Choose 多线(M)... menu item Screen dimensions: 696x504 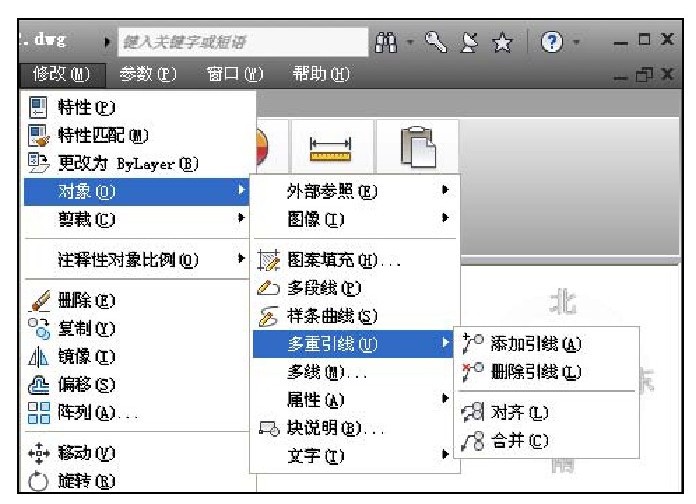[326, 372]
